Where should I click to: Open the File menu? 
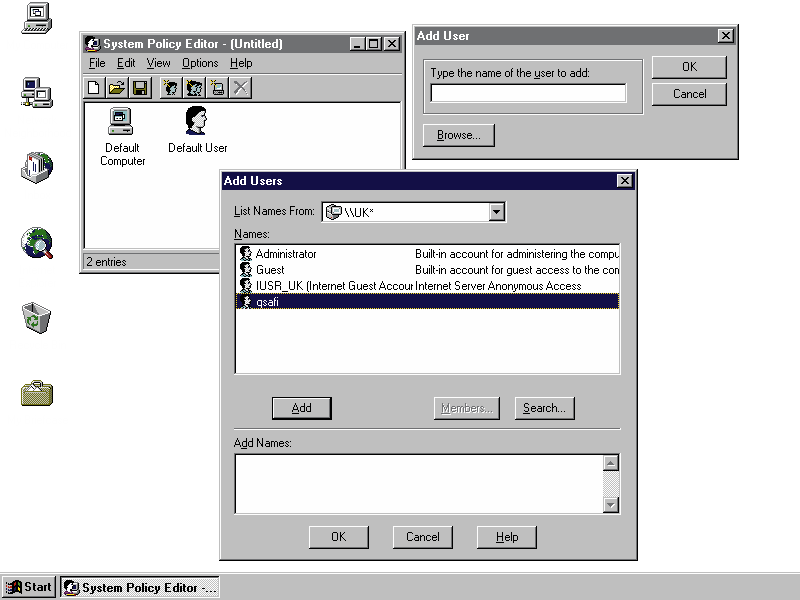[x=96, y=63]
